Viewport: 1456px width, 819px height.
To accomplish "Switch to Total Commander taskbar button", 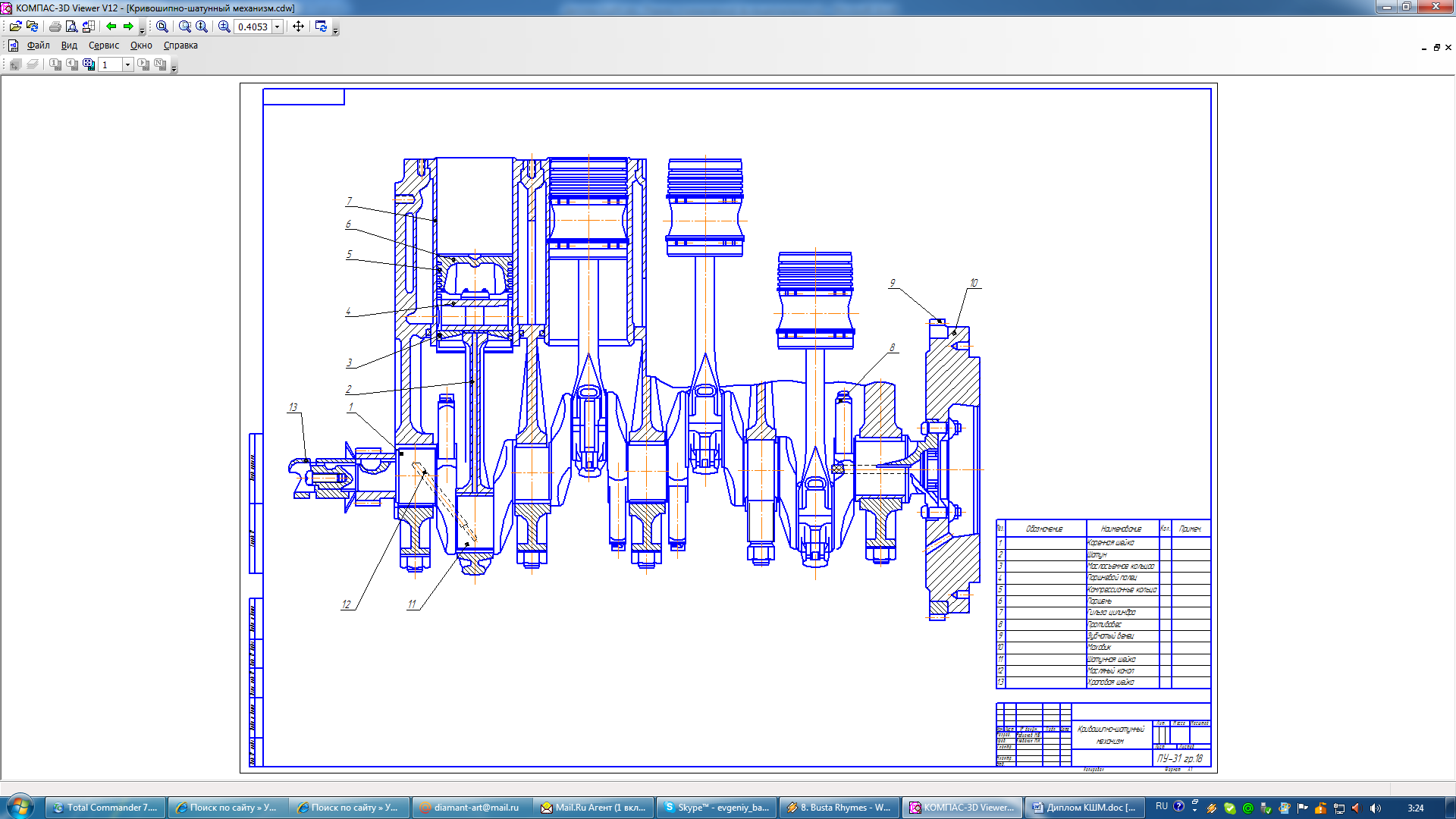I will pyautogui.click(x=104, y=808).
